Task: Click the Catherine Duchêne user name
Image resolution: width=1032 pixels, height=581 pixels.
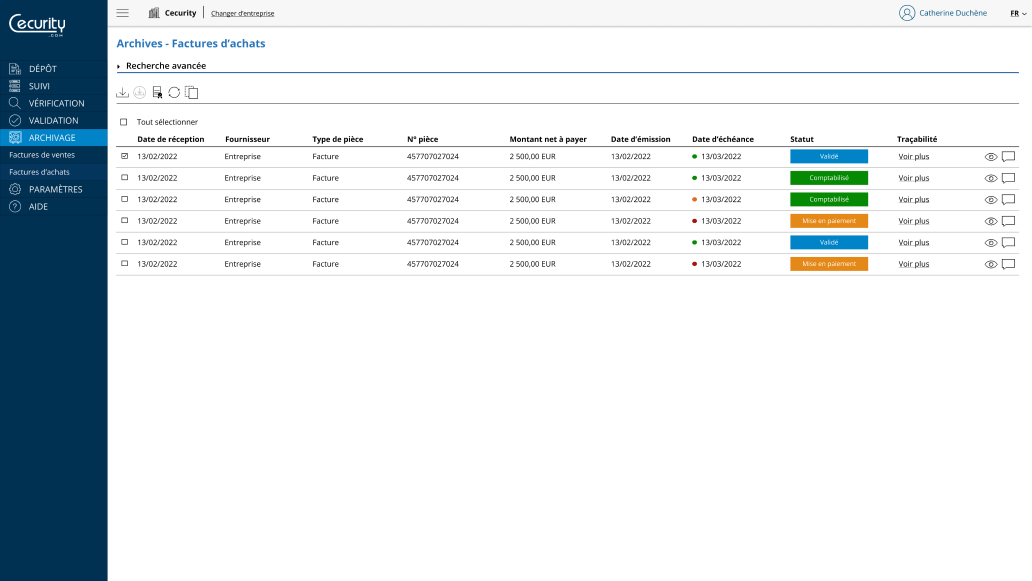Action: [x=953, y=13]
